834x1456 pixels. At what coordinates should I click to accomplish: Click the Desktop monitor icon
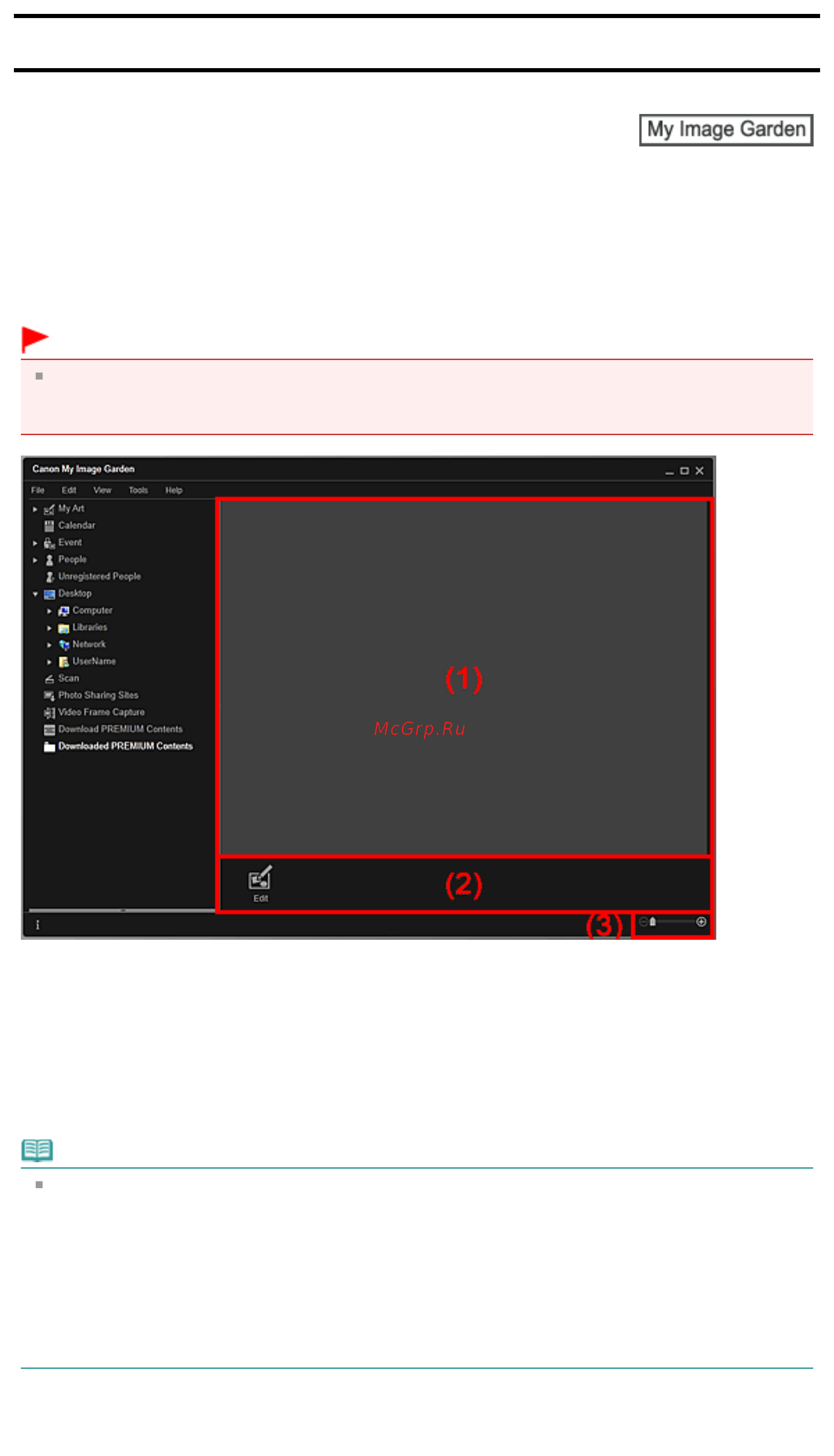(x=49, y=594)
